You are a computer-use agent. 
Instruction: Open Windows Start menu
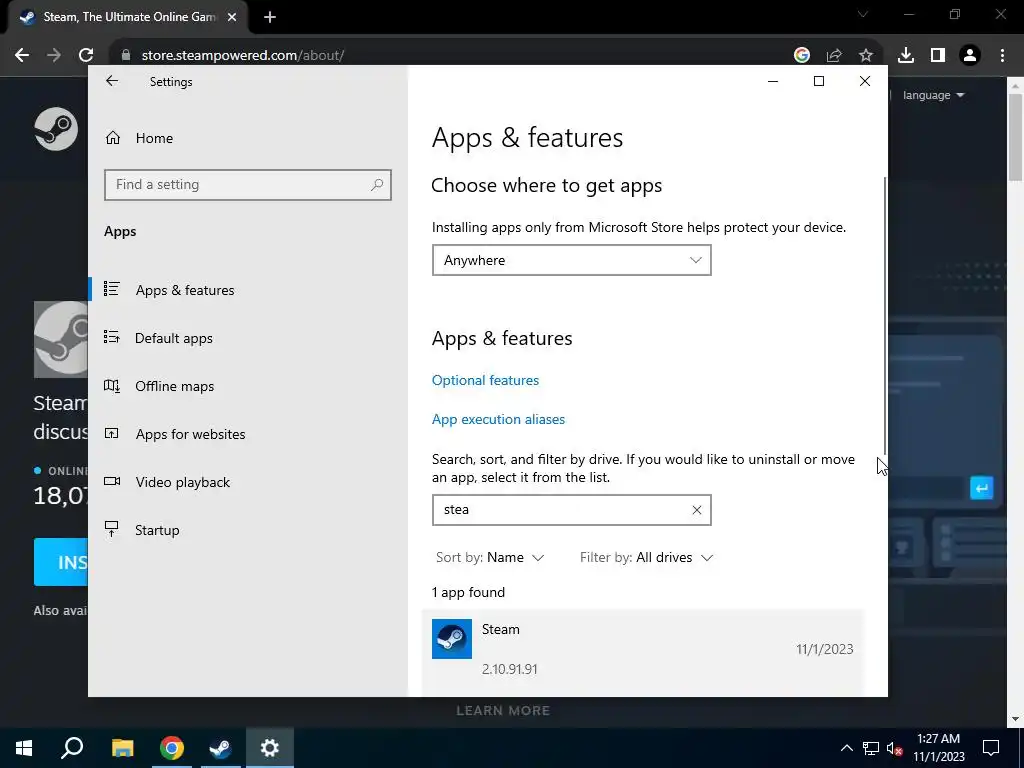[x=24, y=748]
